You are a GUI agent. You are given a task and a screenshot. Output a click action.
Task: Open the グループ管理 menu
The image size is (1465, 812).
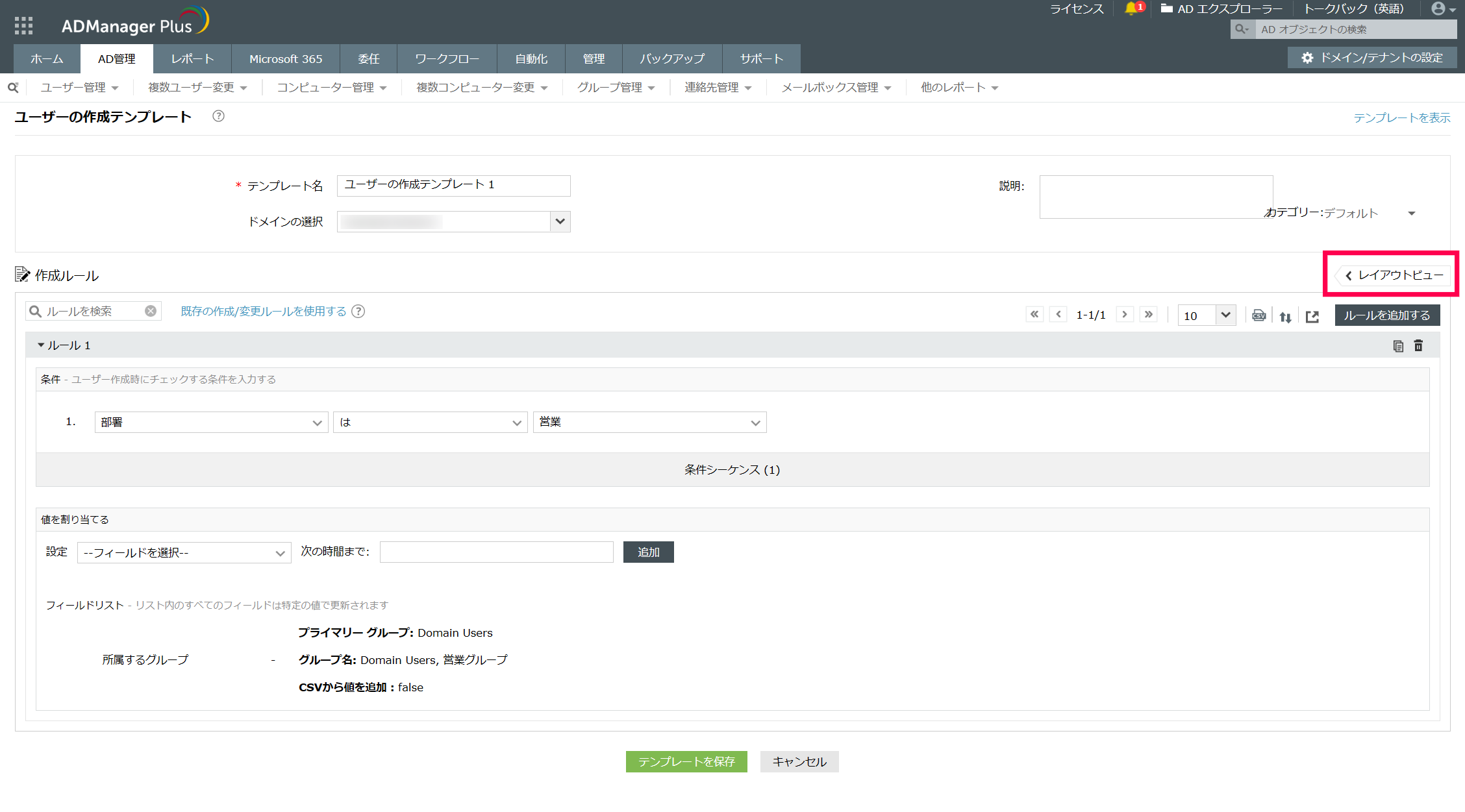coord(616,88)
